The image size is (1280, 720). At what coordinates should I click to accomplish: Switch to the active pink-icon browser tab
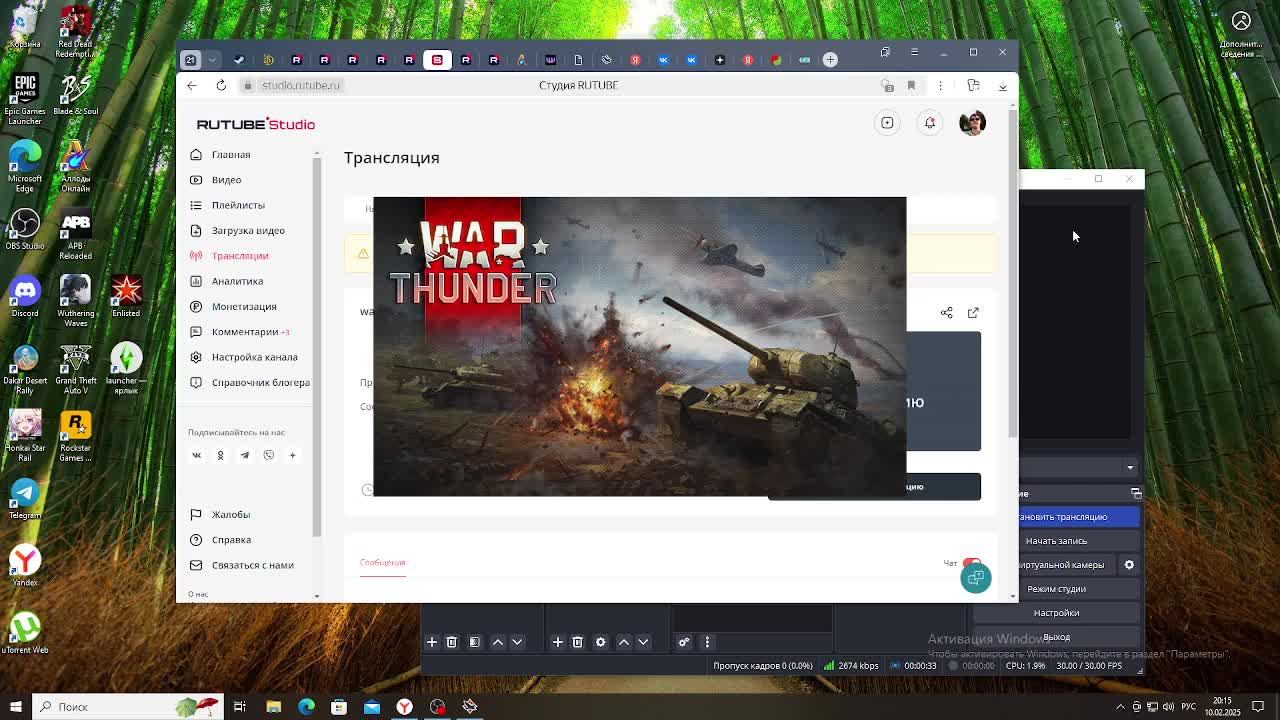[437, 60]
